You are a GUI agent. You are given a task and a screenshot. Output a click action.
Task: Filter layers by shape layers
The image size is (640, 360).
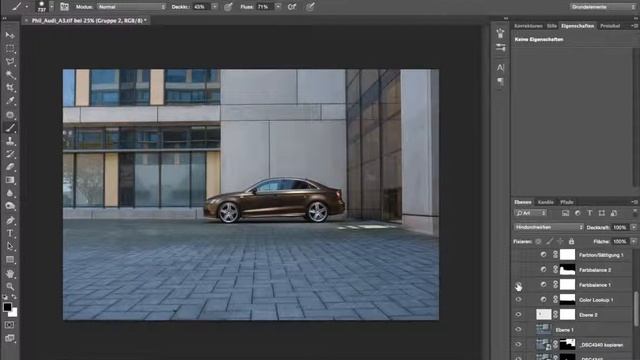pos(602,213)
